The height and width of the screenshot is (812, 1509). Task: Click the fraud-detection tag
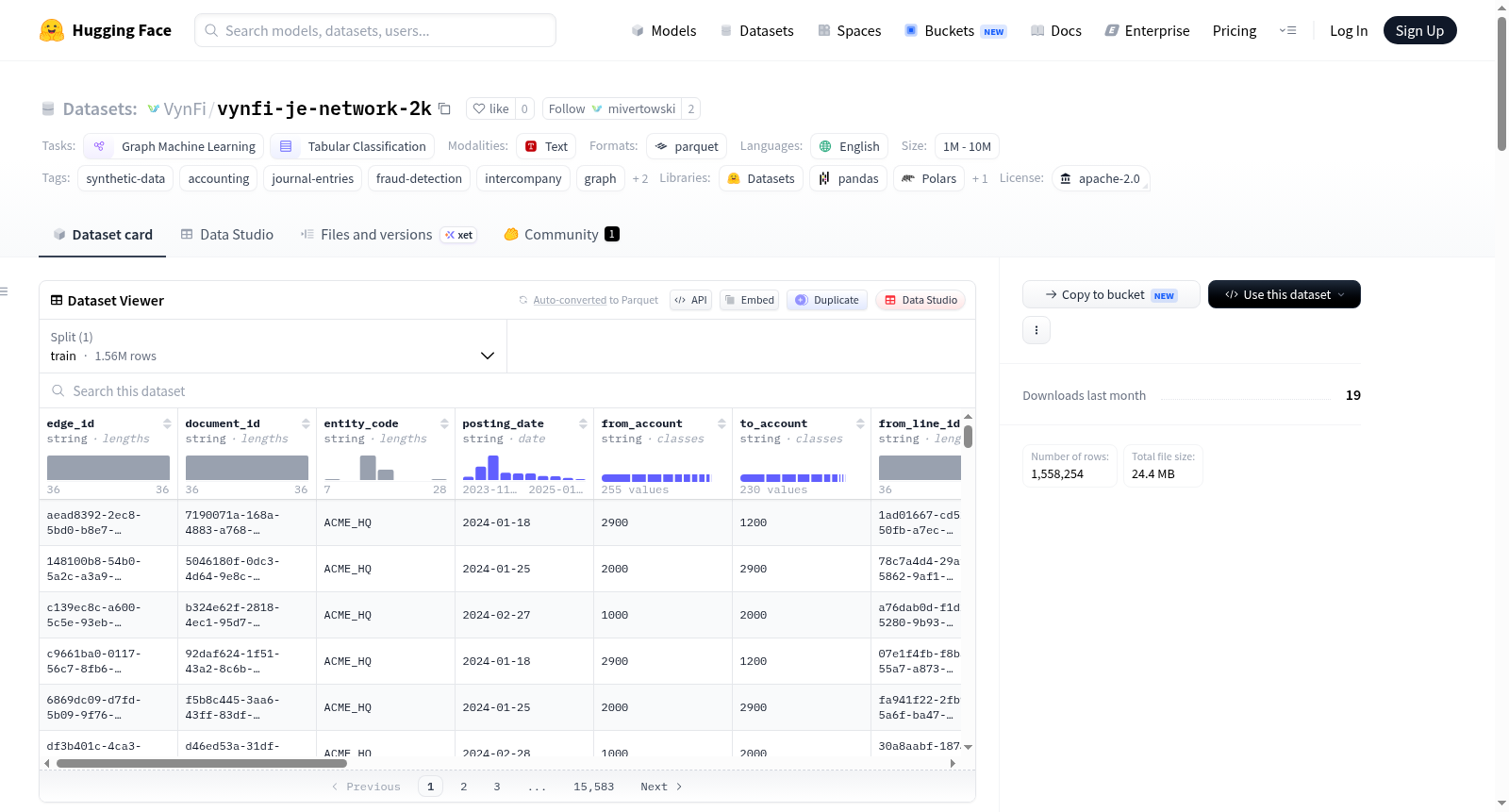point(419,178)
